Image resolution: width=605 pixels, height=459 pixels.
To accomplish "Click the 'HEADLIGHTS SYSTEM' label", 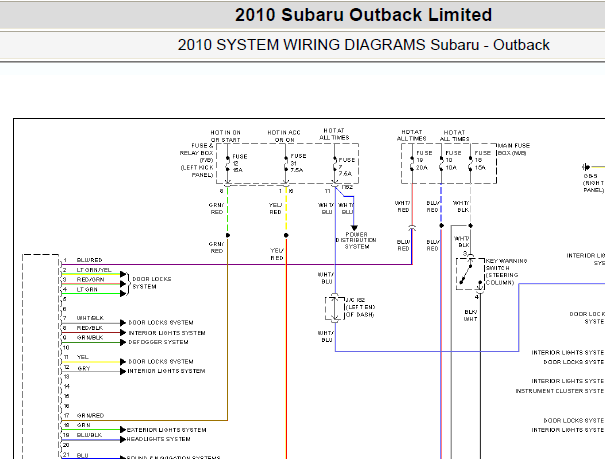I will (x=159, y=439).
